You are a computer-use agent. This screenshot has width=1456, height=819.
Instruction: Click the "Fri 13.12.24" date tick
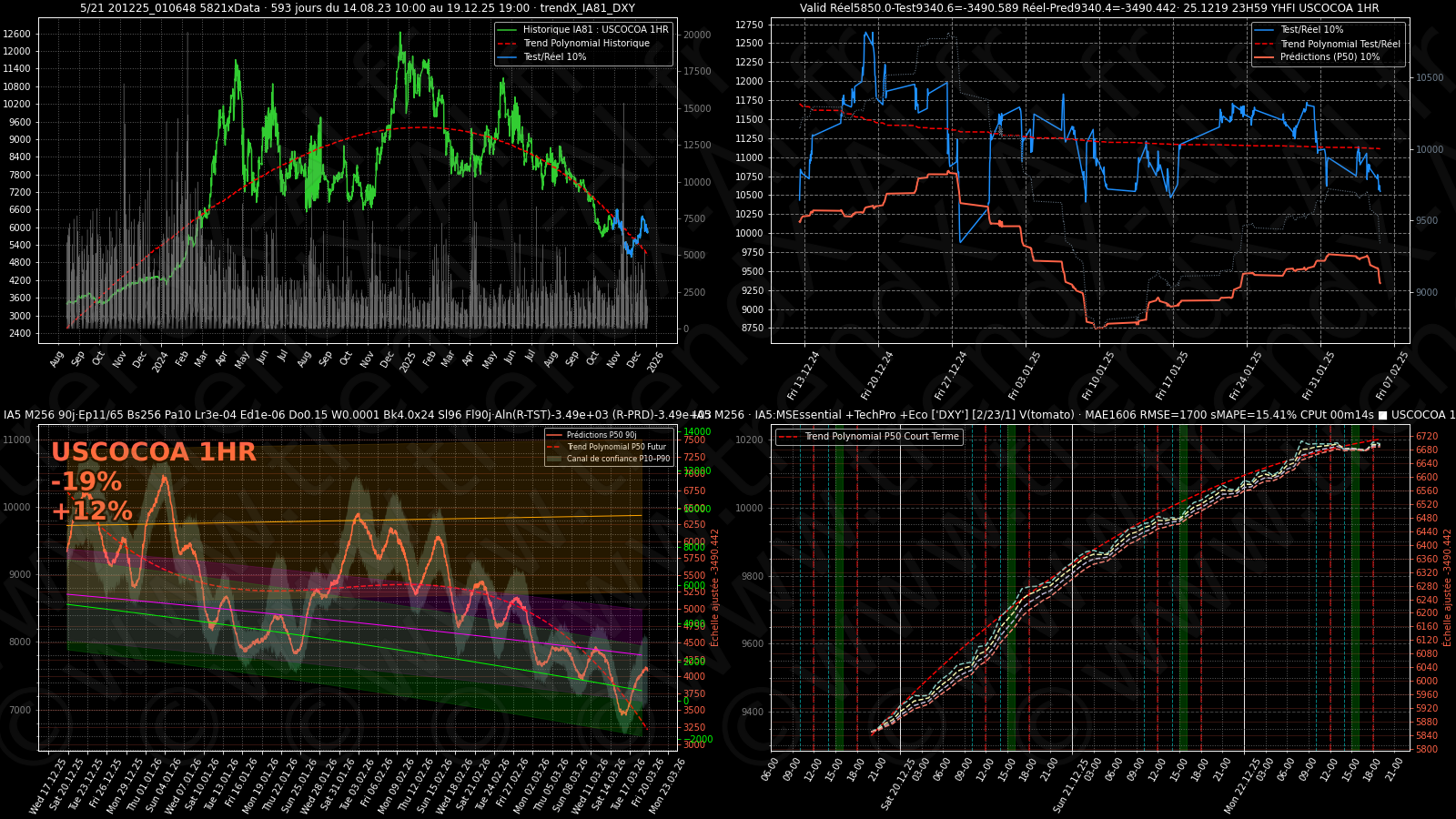pos(804,376)
